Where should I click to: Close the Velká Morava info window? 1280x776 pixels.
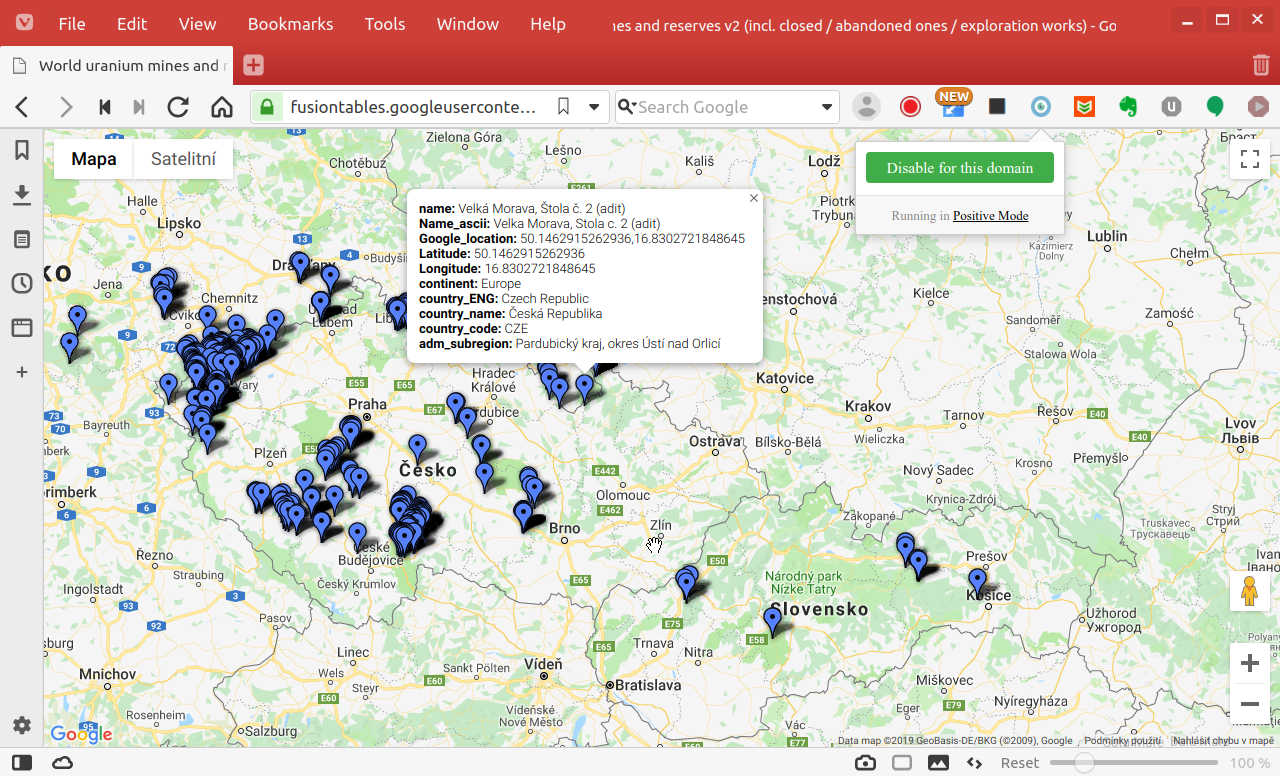pyautogui.click(x=754, y=198)
